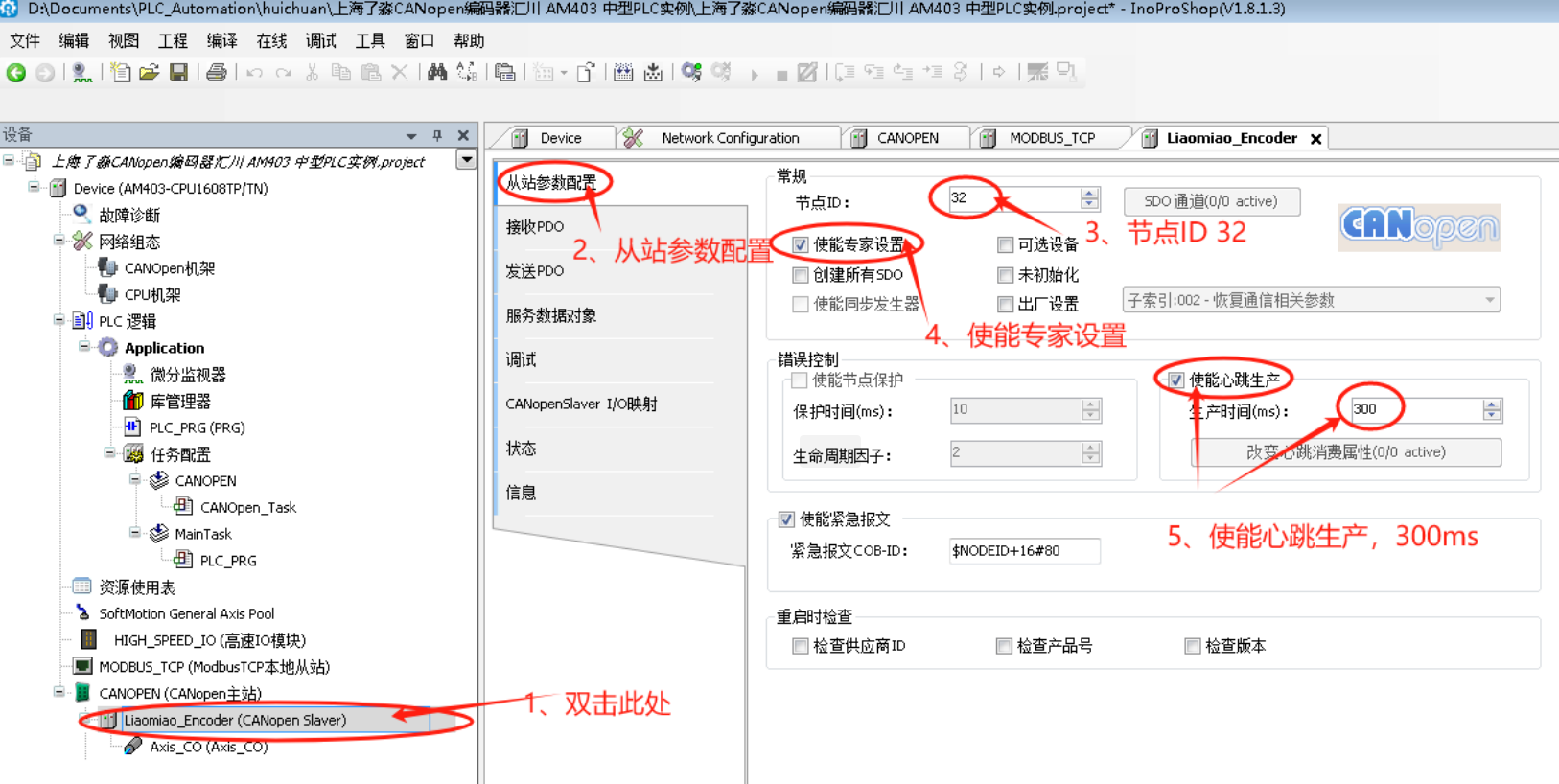1559x784 pixels.
Task: Check the 检查供应商ID checkbox
Action: (x=800, y=646)
